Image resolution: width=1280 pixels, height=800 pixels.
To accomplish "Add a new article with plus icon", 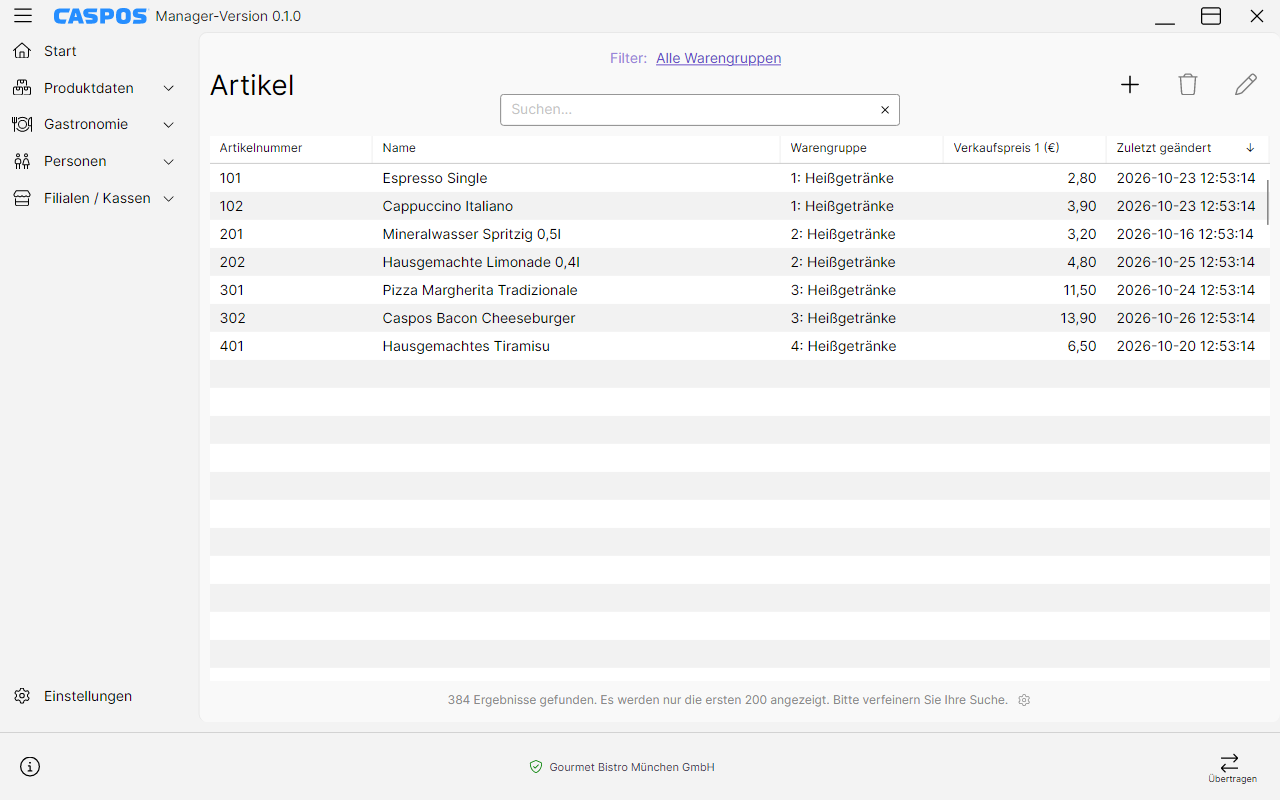I will pos(1130,85).
